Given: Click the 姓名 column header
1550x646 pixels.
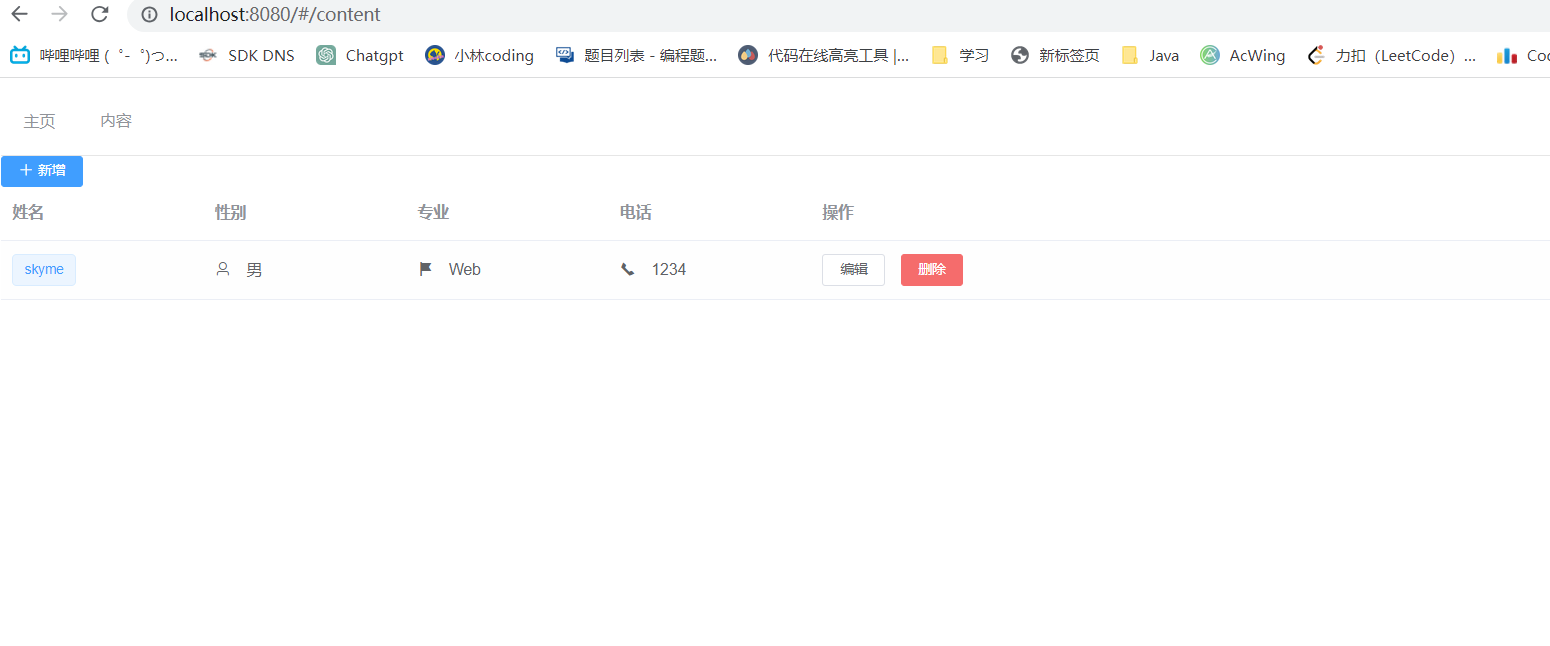Looking at the screenshot, I should 28,212.
